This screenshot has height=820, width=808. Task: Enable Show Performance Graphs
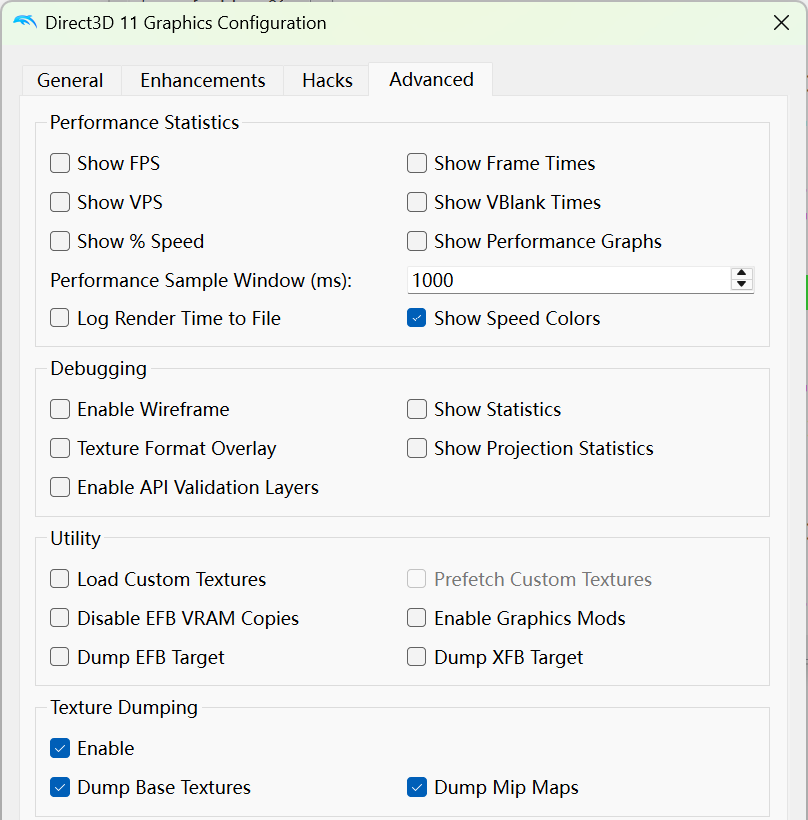click(417, 242)
